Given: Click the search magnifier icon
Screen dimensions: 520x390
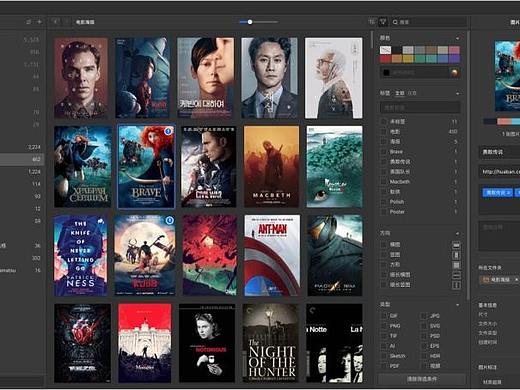Looking at the screenshot, I should (395, 22).
